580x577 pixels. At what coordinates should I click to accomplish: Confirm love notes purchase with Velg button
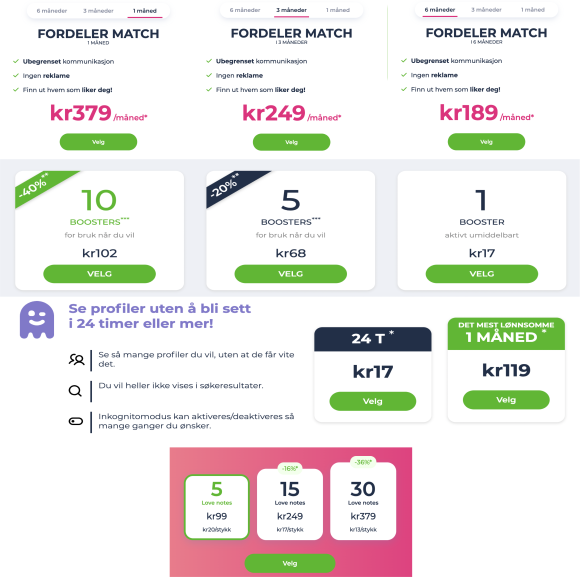tap(290, 563)
